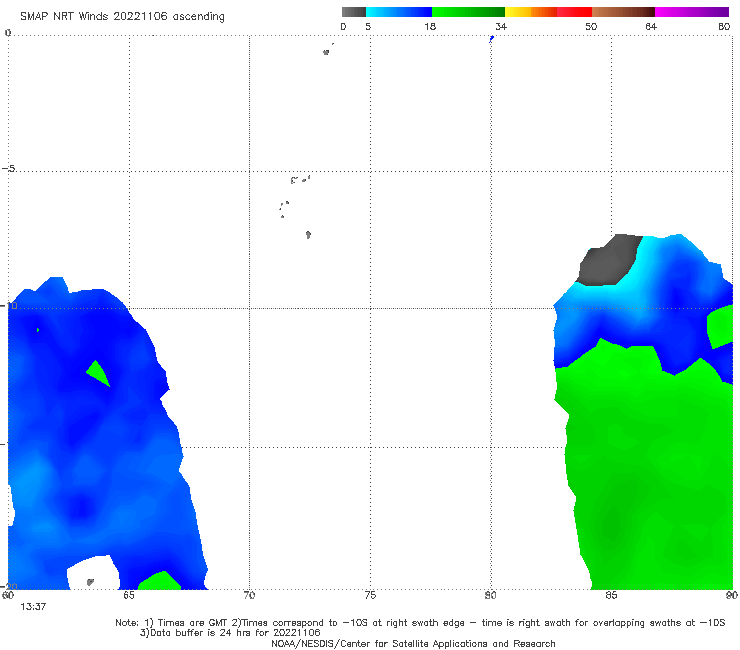Click the dark gray low-wind patch on the map

(609, 261)
